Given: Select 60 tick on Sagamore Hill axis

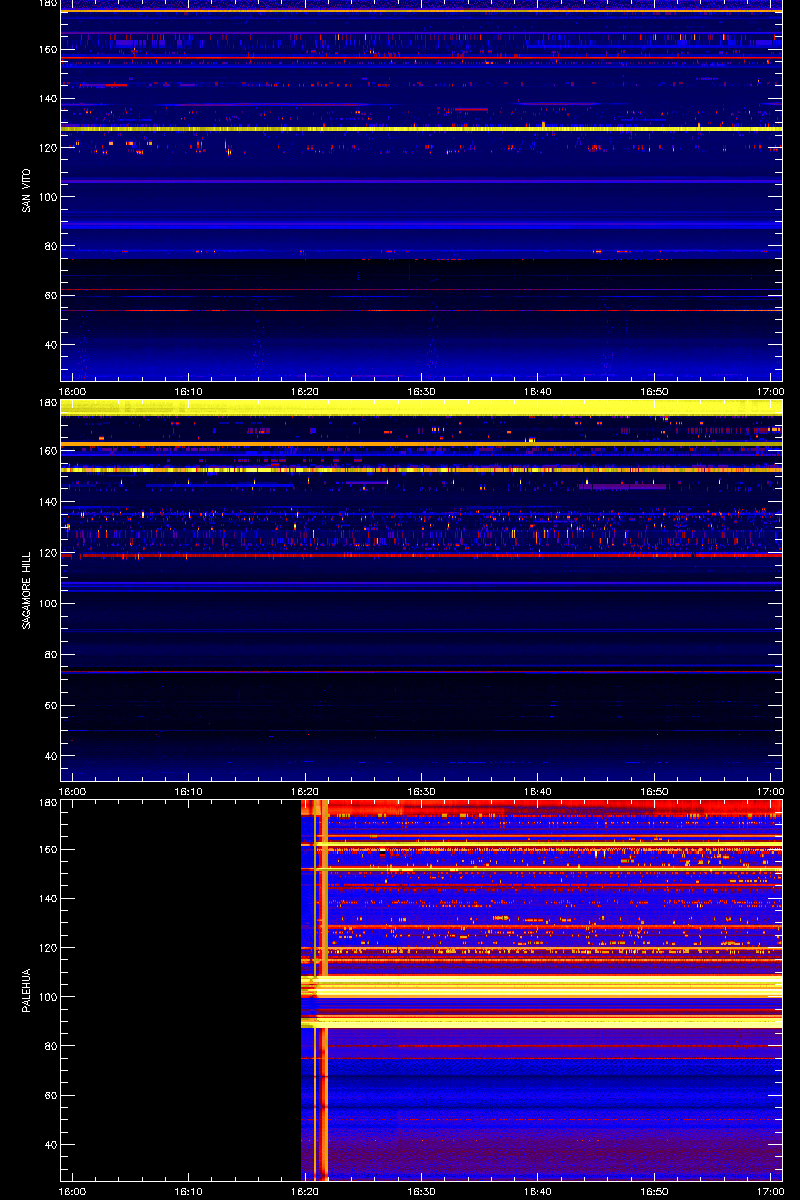Looking at the screenshot, I should coord(50,706).
